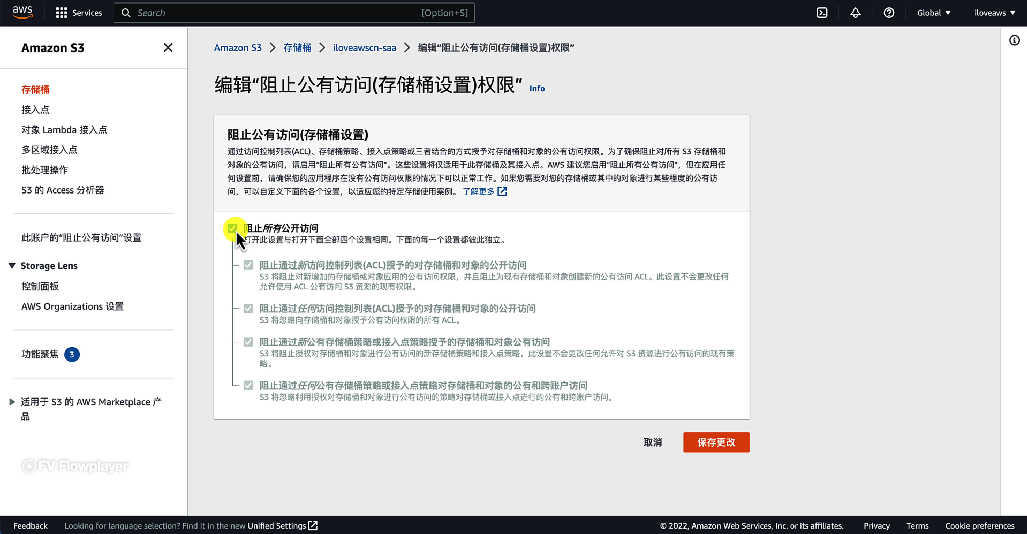This screenshot has height=534, width=1027.
Task: Click the Info link beside title
Action: (537, 88)
